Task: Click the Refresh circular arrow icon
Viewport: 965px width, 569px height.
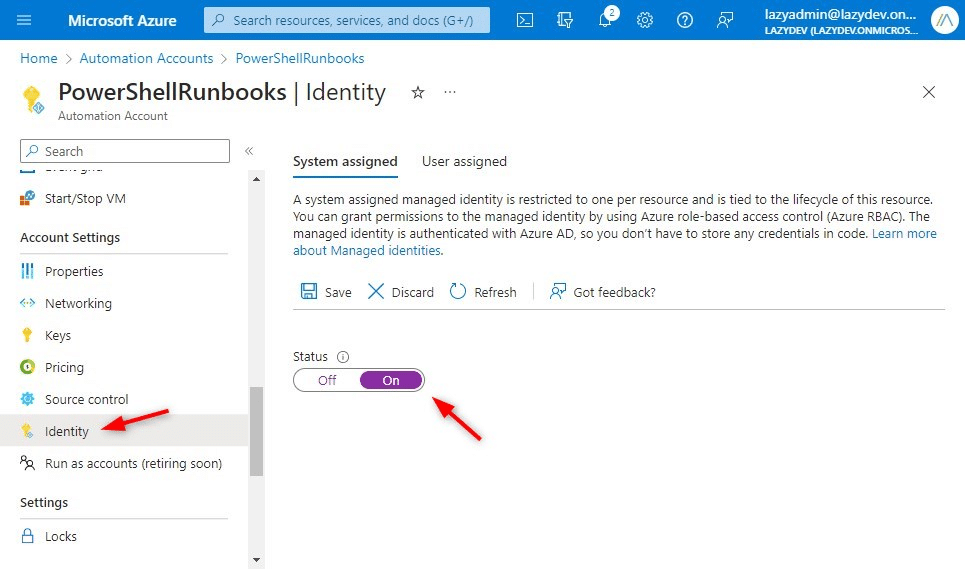Action: (458, 291)
